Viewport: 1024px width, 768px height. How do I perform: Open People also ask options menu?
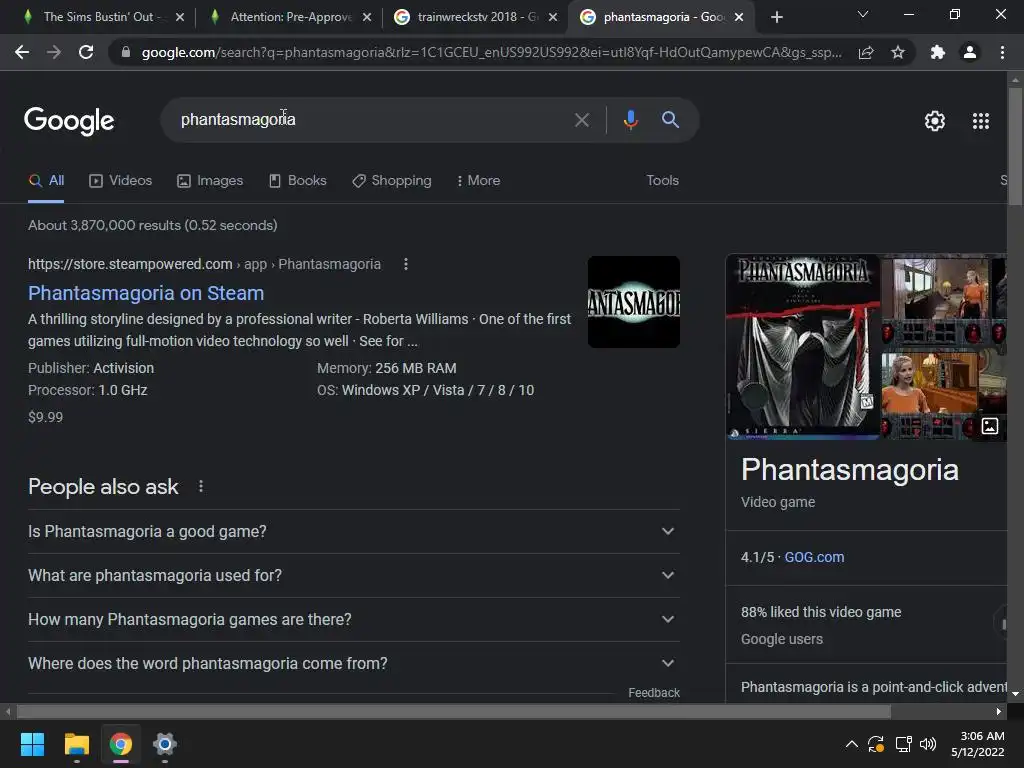(x=200, y=487)
